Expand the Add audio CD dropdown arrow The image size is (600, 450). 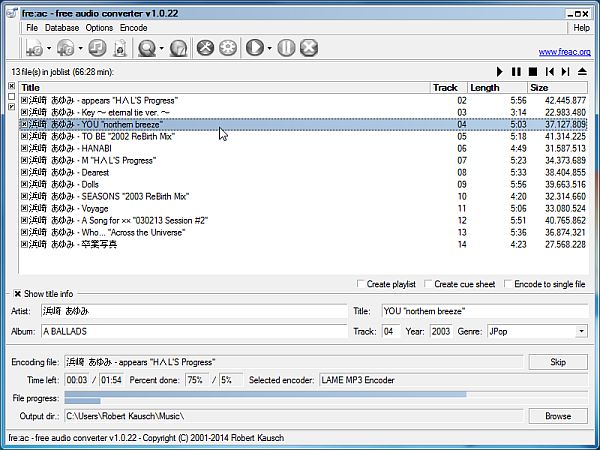click(80, 48)
